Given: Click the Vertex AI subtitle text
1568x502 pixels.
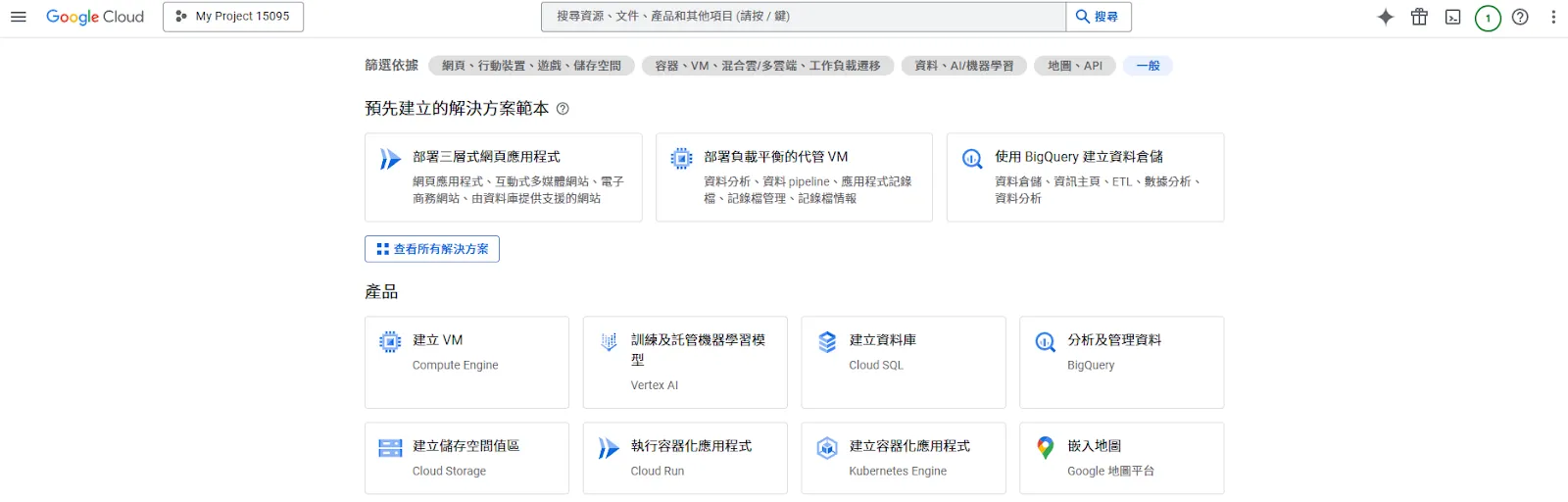Looking at the screenshot, I should point(655,385).
